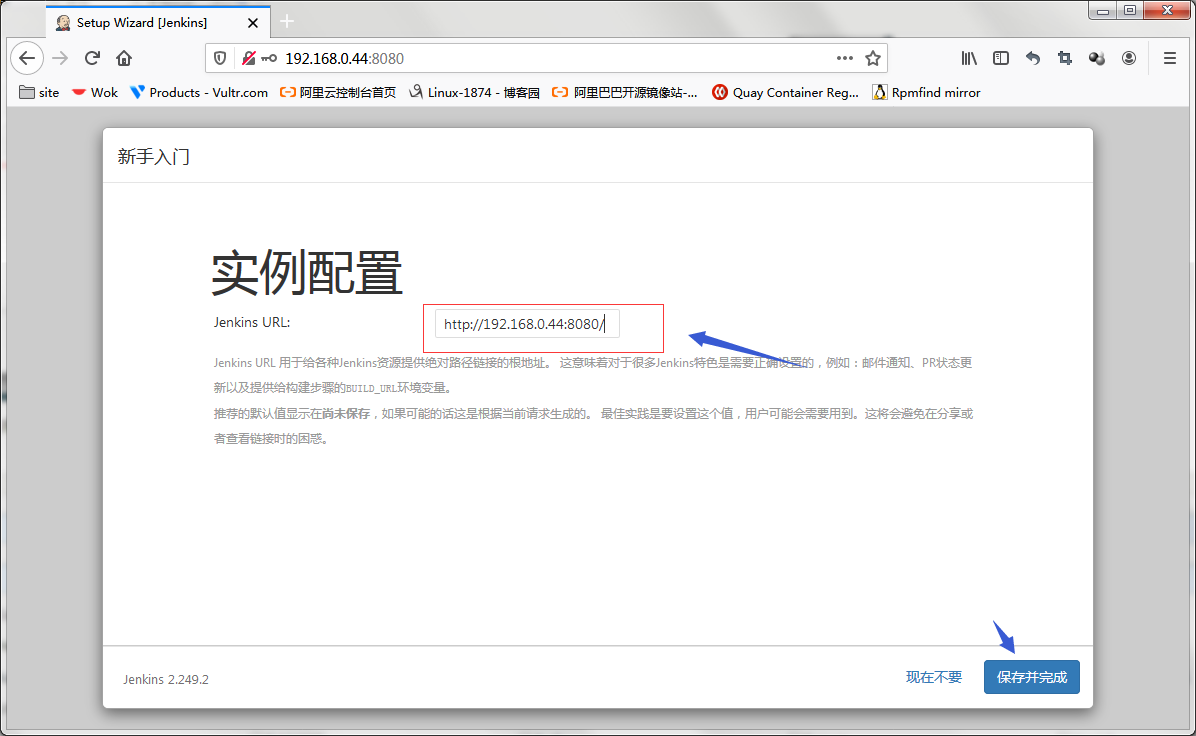Open 阿里云控制台首页 bookmark
The width and height of the screenshot is (1196, 736).
[338, 92]
